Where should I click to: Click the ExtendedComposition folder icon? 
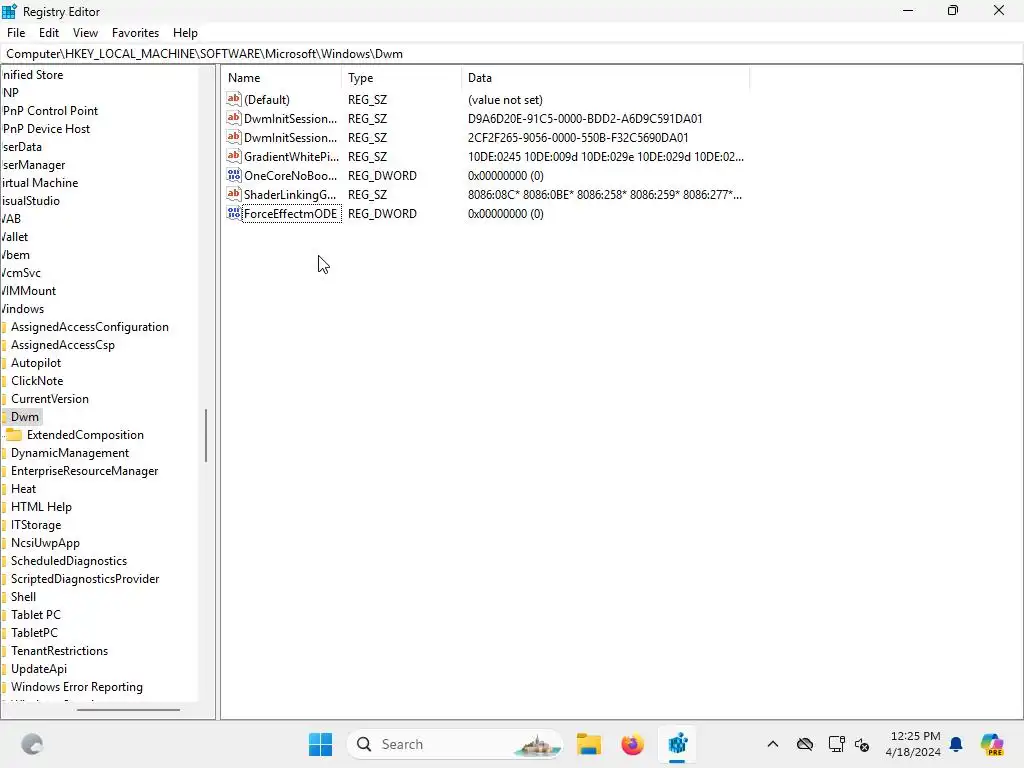point(14,435)
